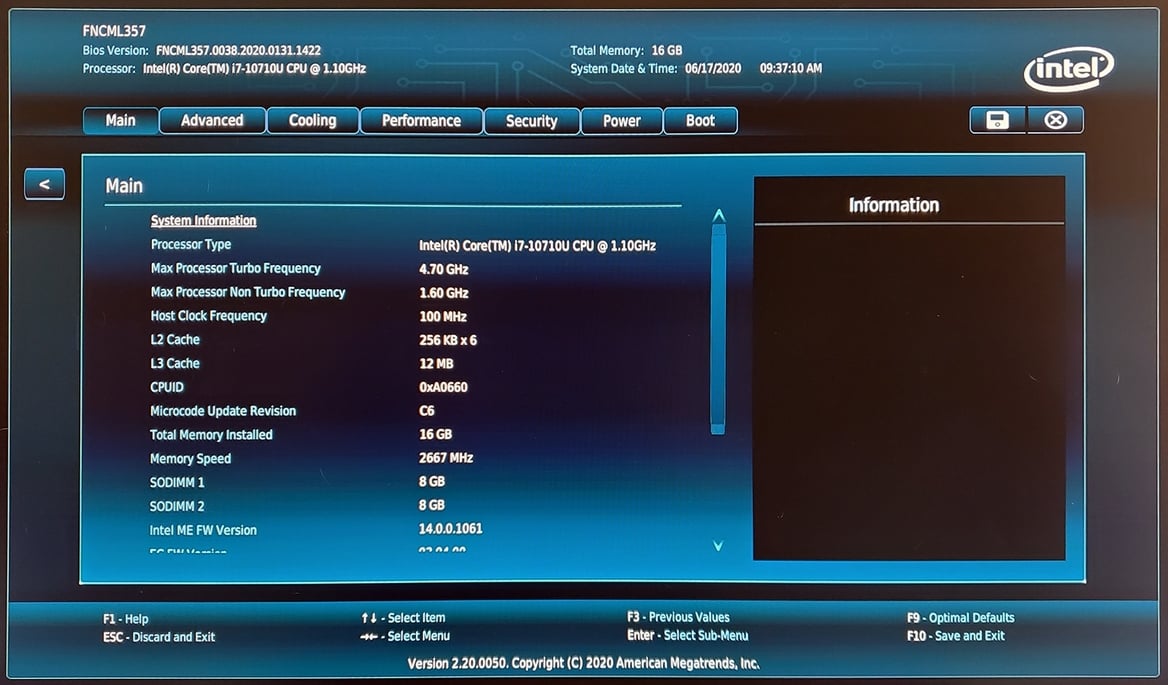The height and width of the screenshot is (685, 1168).
Task: Select the L3 Cache label
Action: click(x=175, y=363)
